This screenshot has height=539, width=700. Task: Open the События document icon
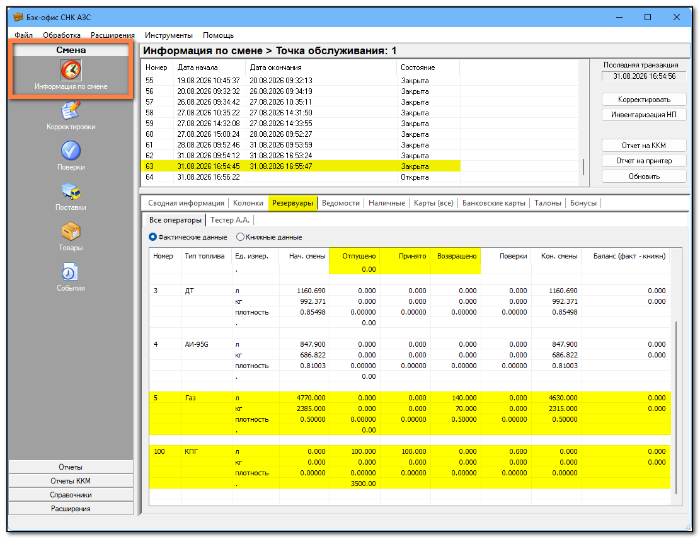(70, 272)
